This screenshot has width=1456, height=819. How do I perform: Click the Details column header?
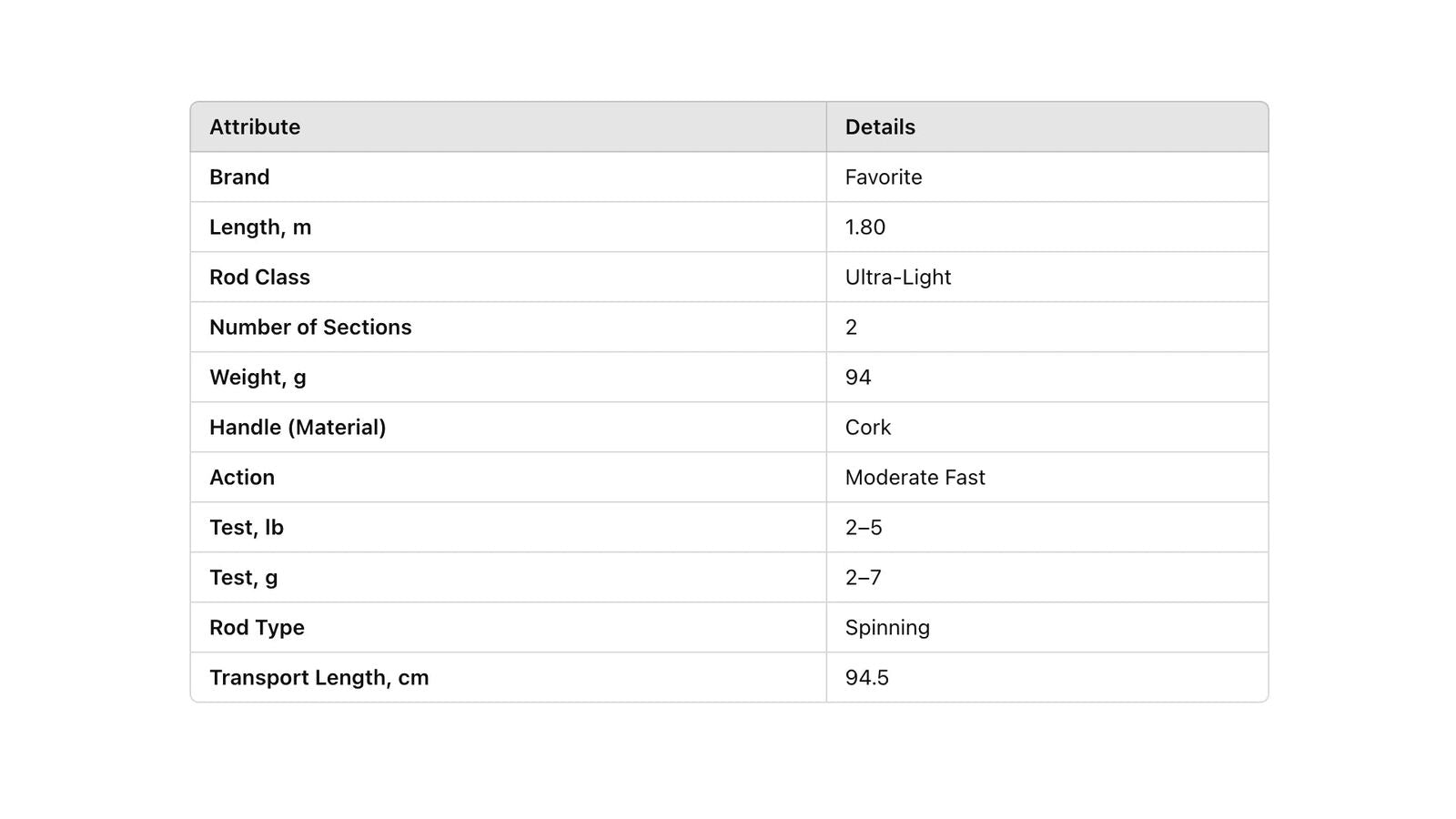click(x=880, y=126)
